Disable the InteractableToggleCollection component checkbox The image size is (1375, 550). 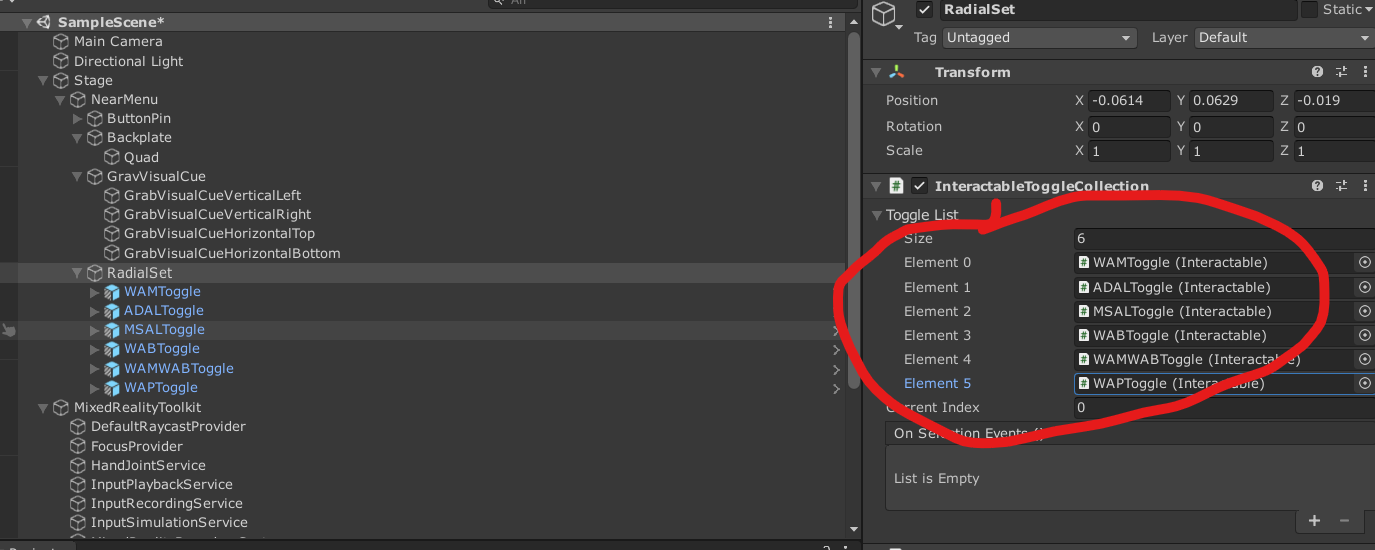(x=919, y=186)
